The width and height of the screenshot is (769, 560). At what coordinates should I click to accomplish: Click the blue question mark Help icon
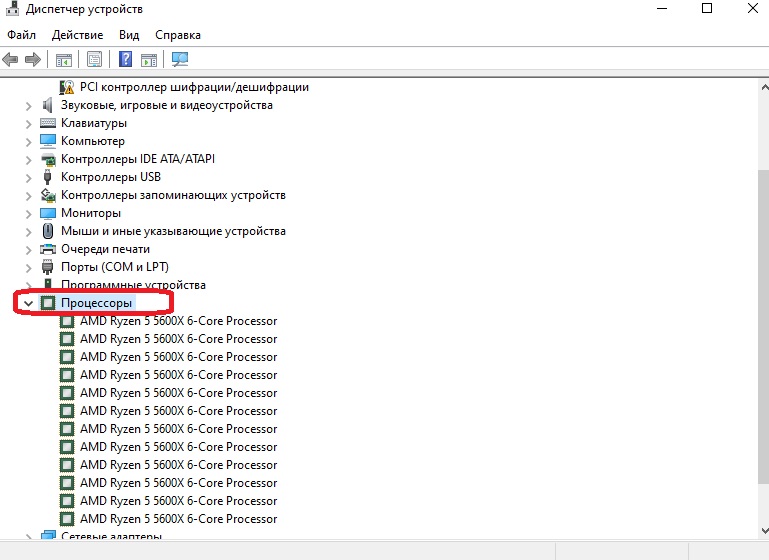(126, 59)
